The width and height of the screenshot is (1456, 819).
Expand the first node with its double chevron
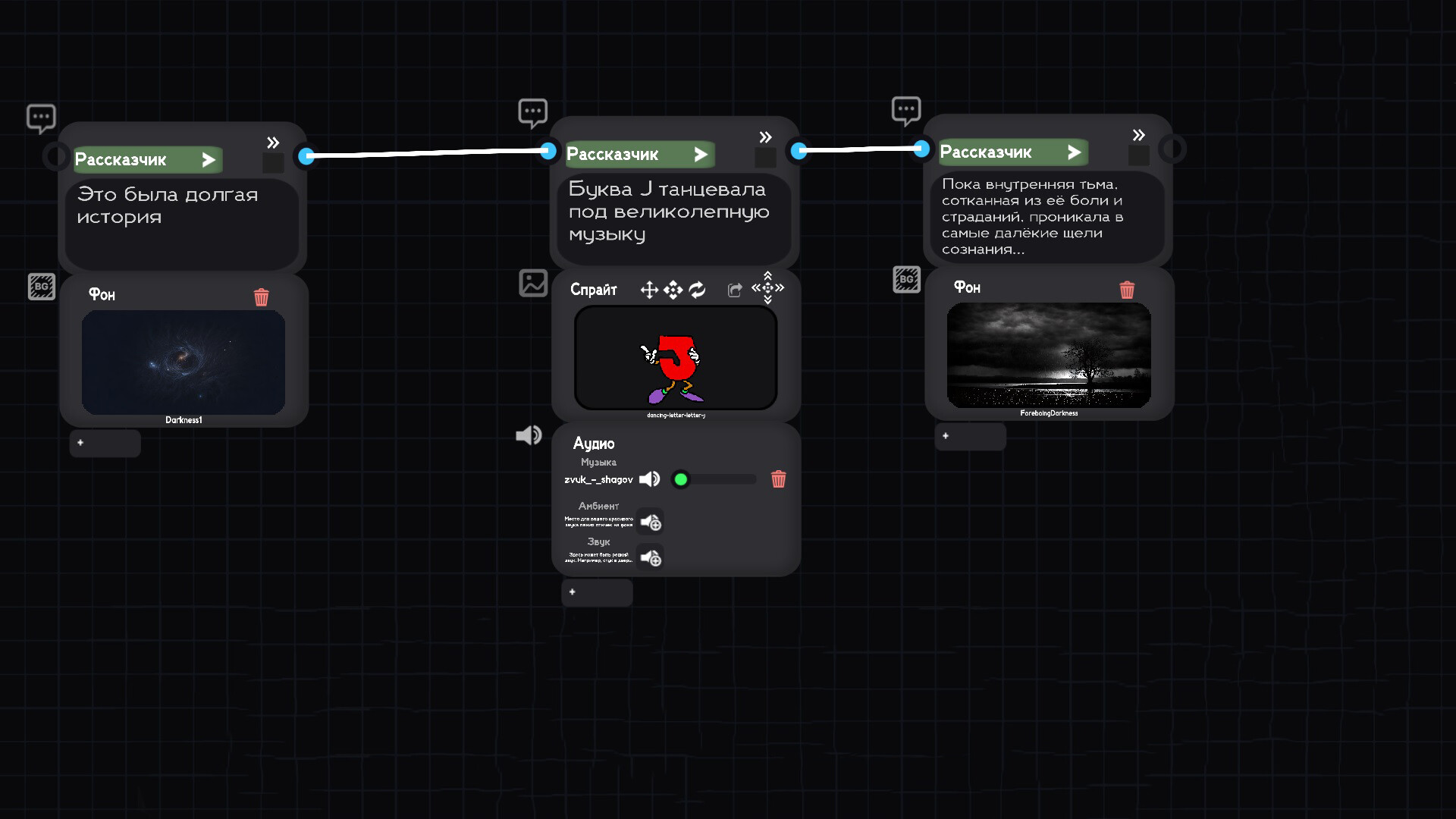pyautogui.click(x=273, y=141)
